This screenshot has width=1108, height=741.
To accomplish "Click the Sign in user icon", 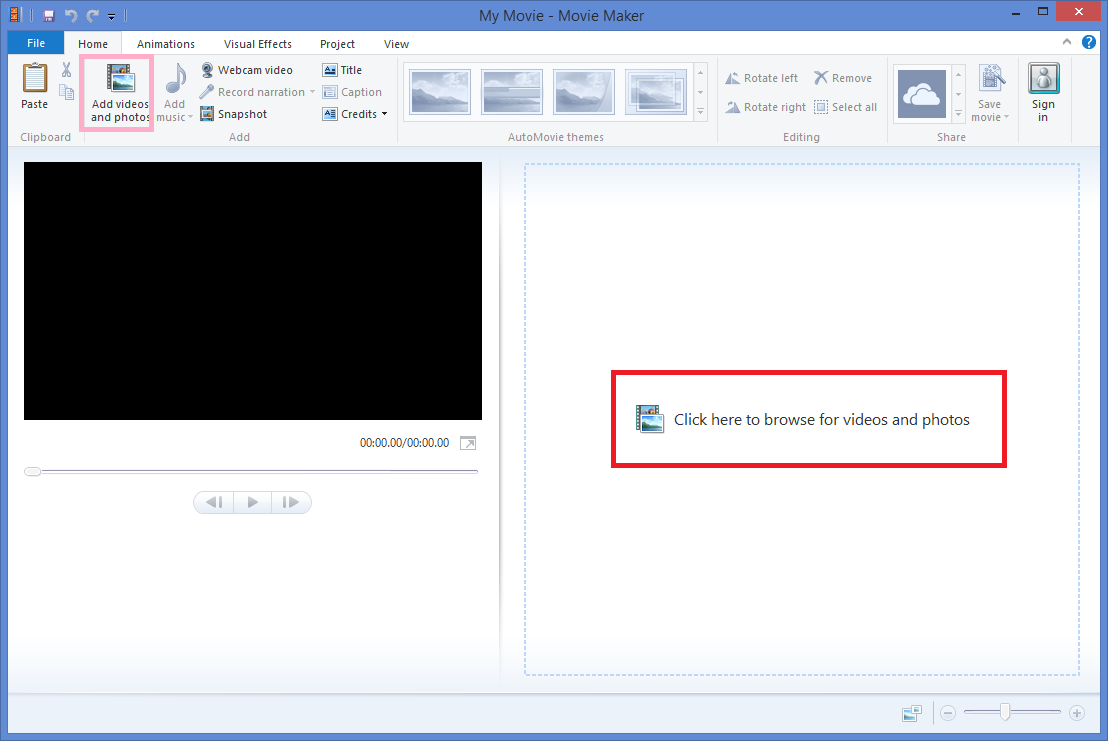I will click(1043, 78).
